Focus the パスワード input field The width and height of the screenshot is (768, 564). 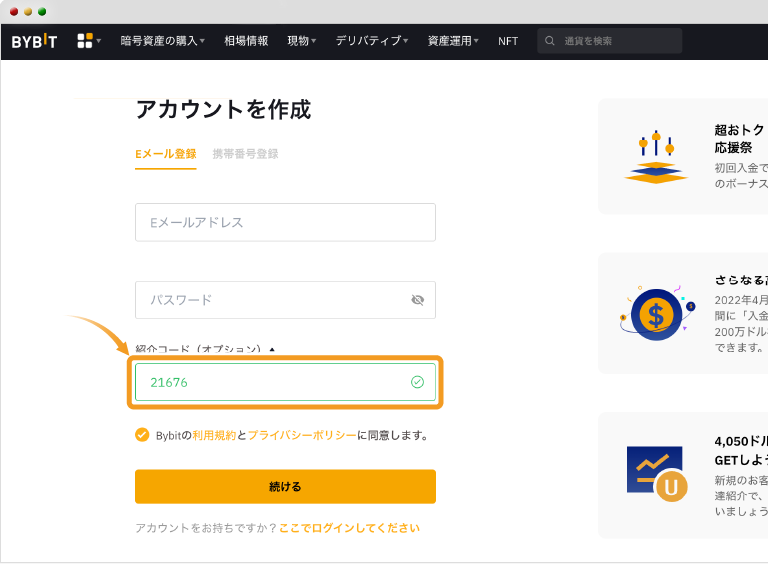(x=286, y=300)
